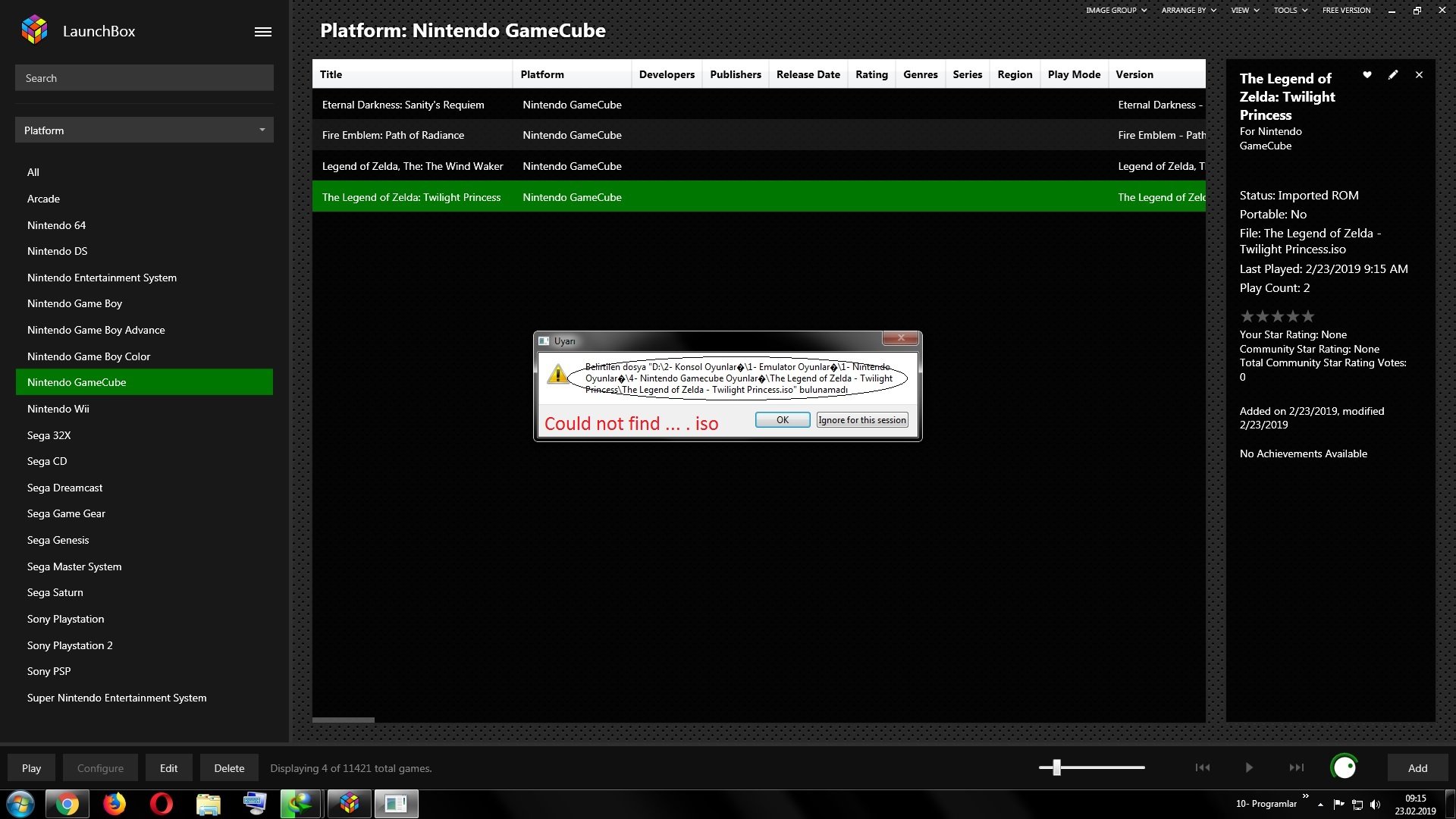
Task: Click the Configure button
Action: point(100,768)
